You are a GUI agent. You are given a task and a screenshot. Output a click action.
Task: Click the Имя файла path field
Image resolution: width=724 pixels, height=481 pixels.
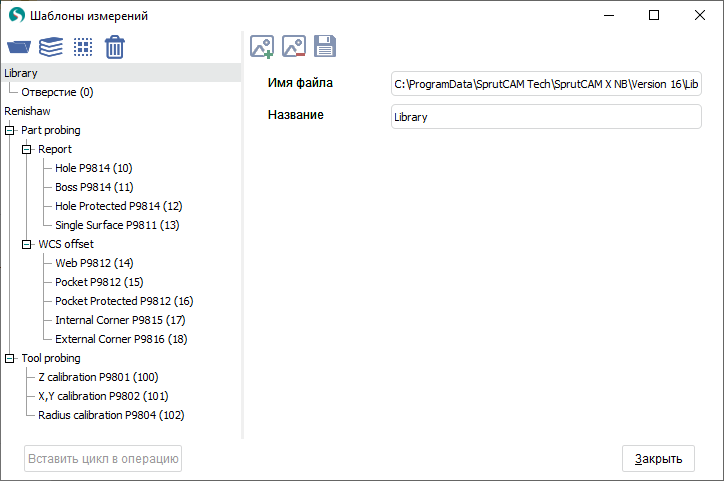(x=546, y=84)
